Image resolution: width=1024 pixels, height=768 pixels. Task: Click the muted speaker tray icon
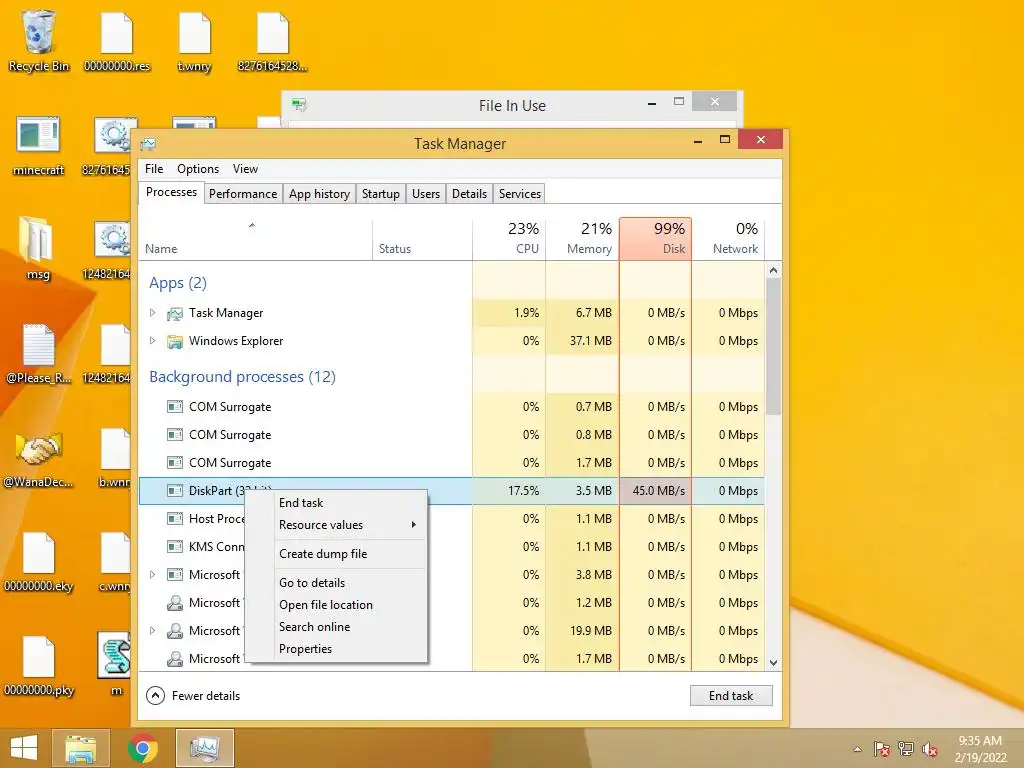pyautogui.click(x=929, y=749)
